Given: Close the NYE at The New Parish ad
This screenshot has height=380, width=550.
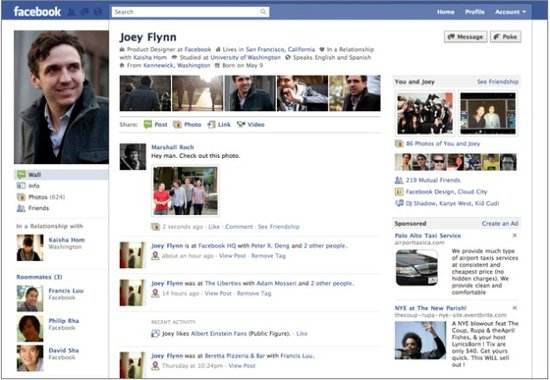Looking at the screenshot, I should pyautogui.click(x=515, y=308).
